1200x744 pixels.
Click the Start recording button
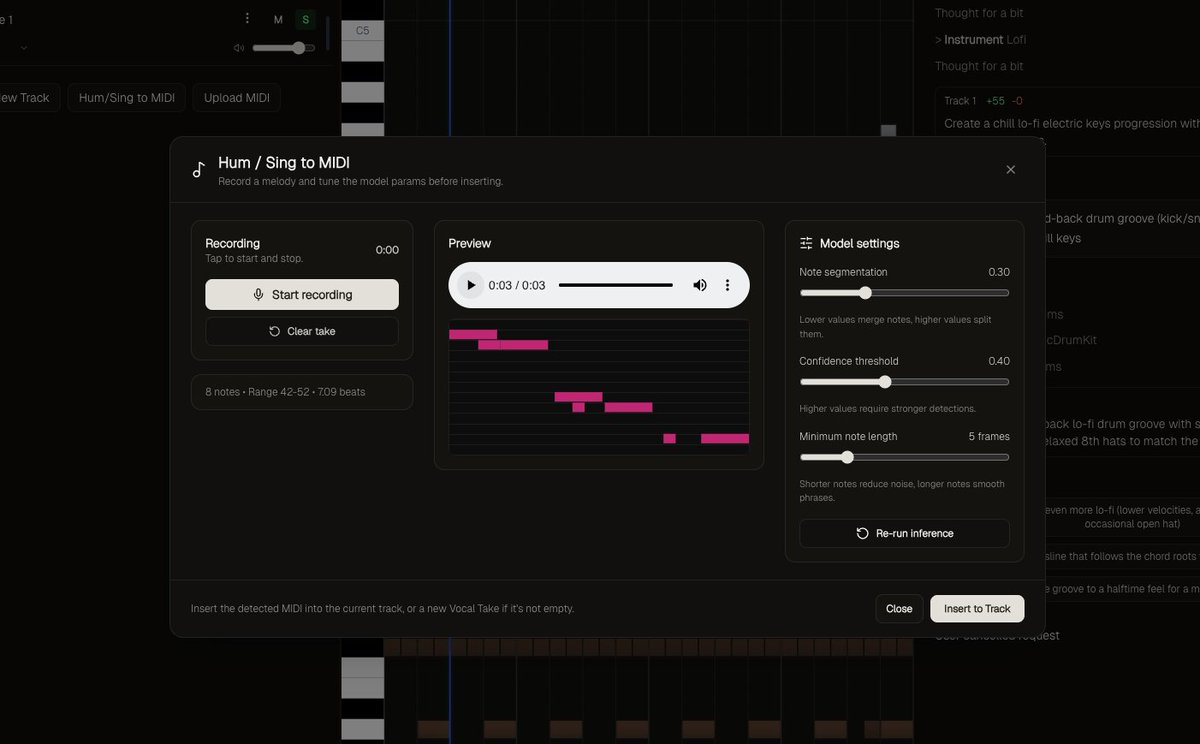(x=302, y=295)
